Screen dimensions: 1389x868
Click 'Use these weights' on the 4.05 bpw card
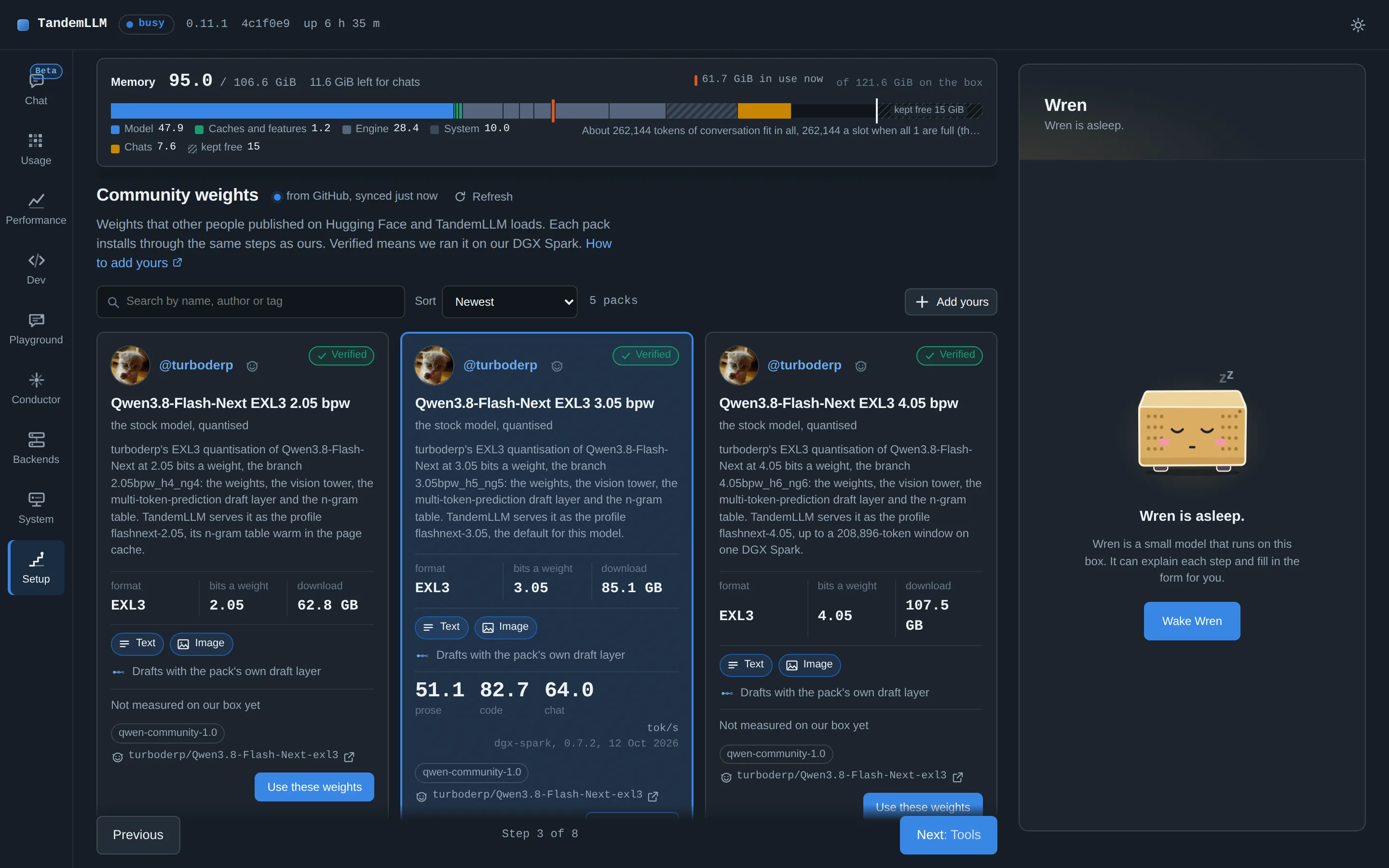point(922,805)
